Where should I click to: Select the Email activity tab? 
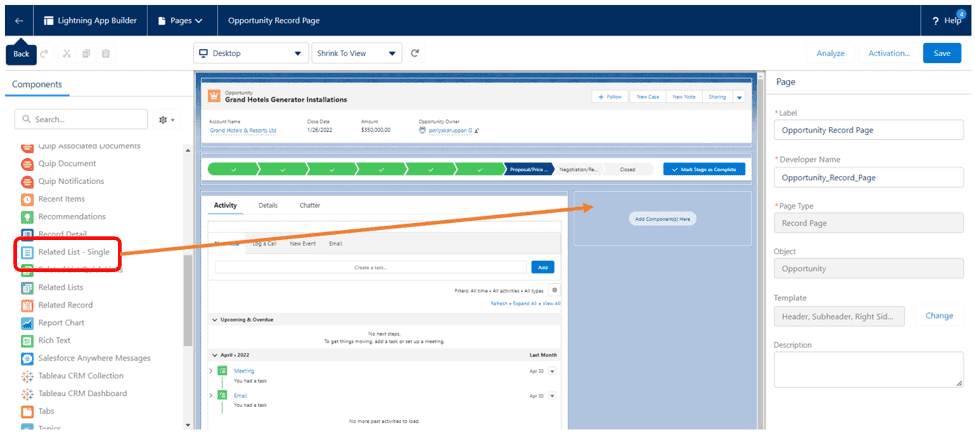click(x=336, y=244)
